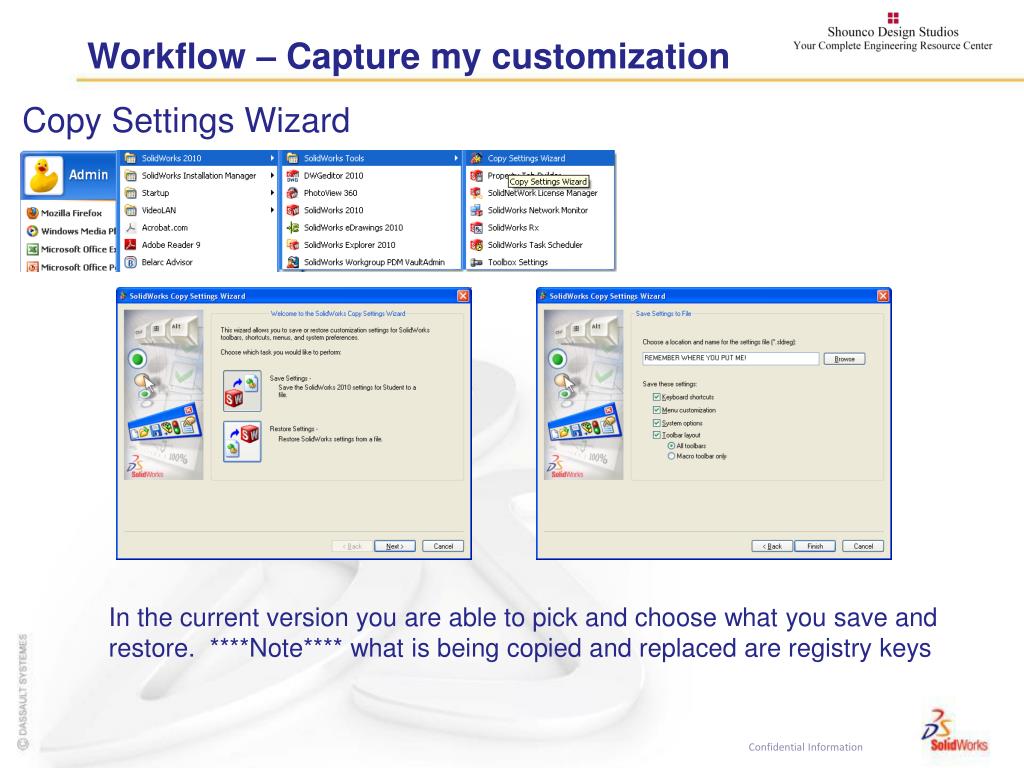Choose Property Tab Builder menu entry

[541, 175]
